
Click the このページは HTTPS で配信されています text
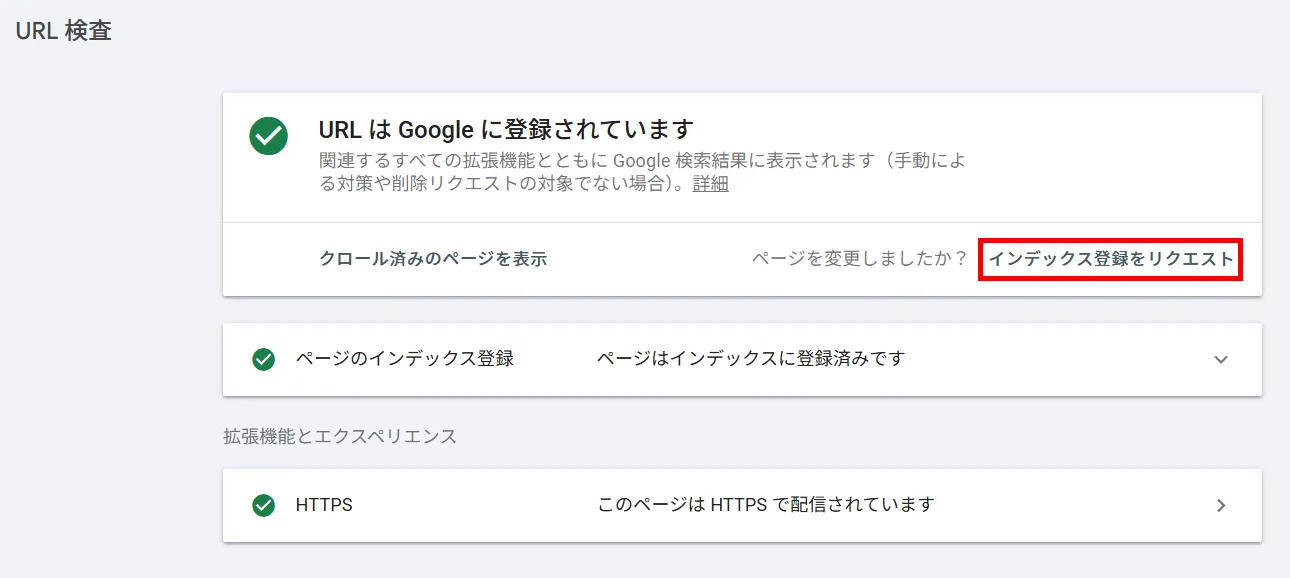click(x=766, y=505)
